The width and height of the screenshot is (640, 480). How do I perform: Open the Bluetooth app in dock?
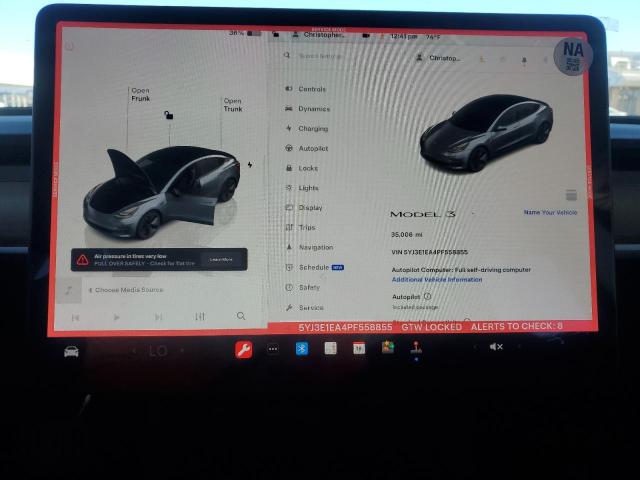[301, 349]
